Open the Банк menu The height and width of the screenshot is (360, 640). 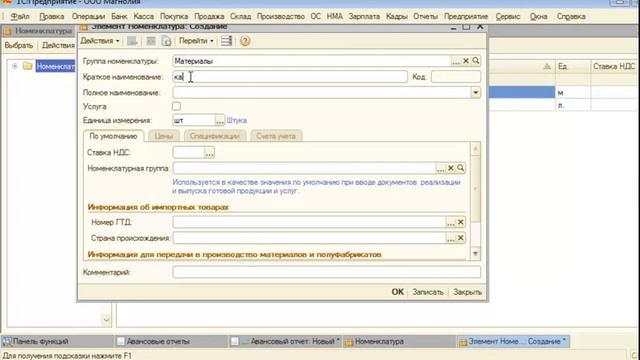[119, 17]
